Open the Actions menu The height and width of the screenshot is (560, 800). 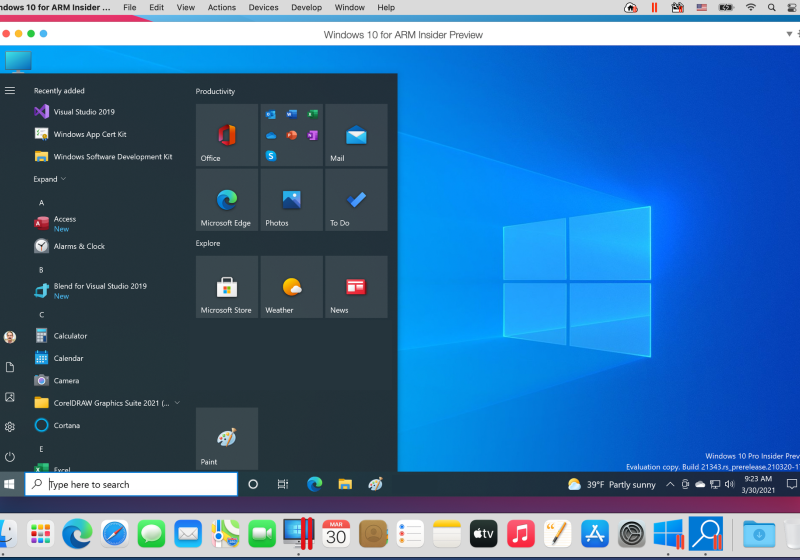(221, 7)
